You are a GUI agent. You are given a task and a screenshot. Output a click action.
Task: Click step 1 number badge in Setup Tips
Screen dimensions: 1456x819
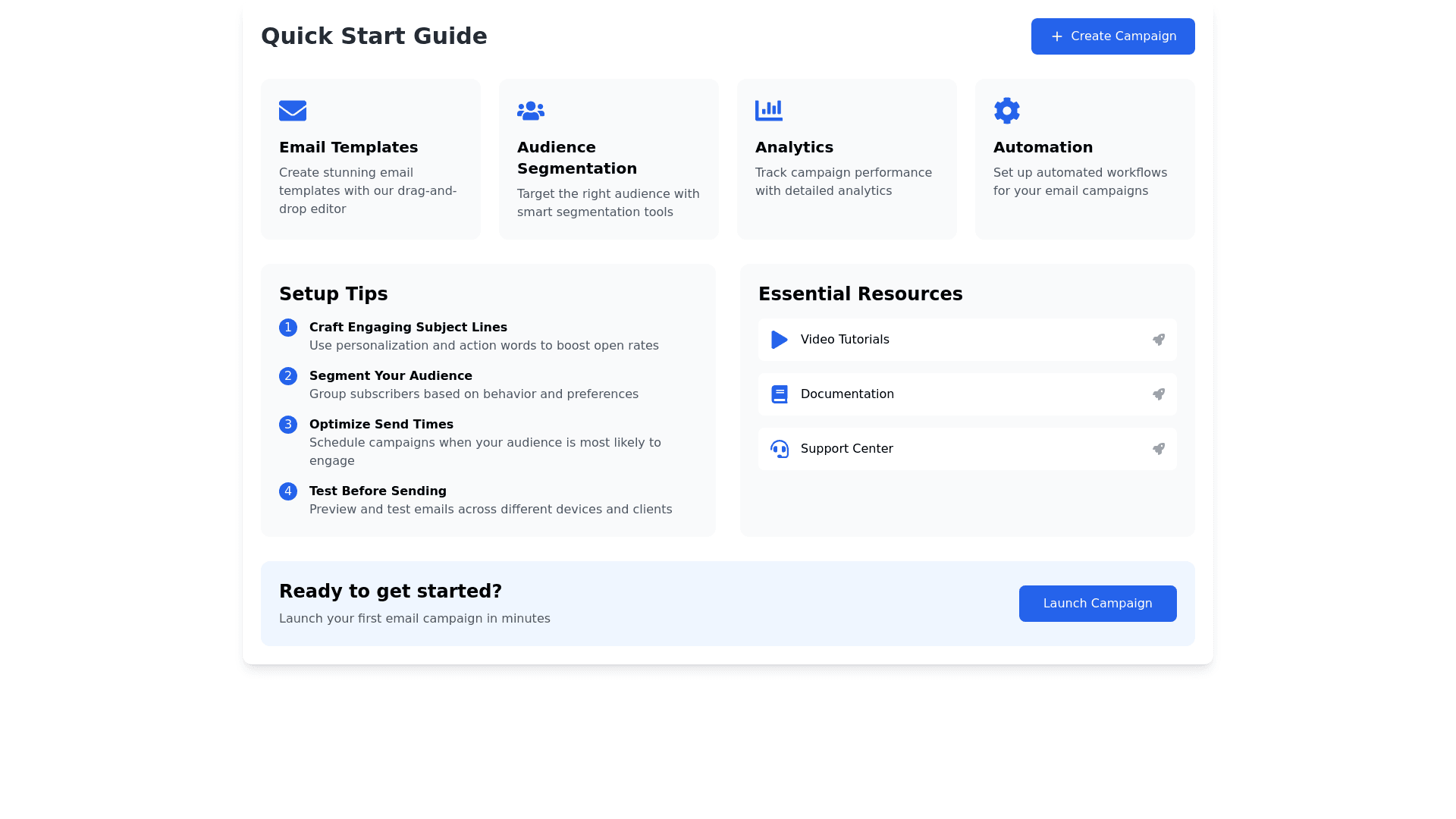click(x=288, y=328)
